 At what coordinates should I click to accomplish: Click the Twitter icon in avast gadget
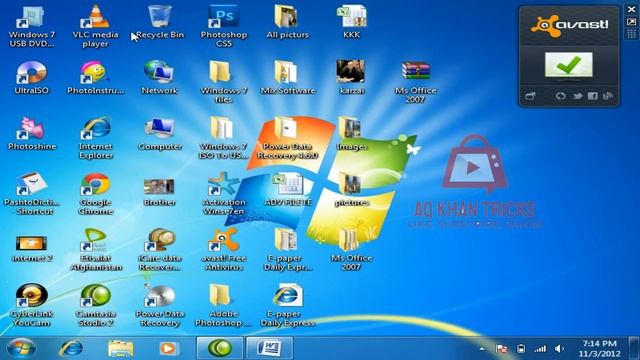coord(577,96)
